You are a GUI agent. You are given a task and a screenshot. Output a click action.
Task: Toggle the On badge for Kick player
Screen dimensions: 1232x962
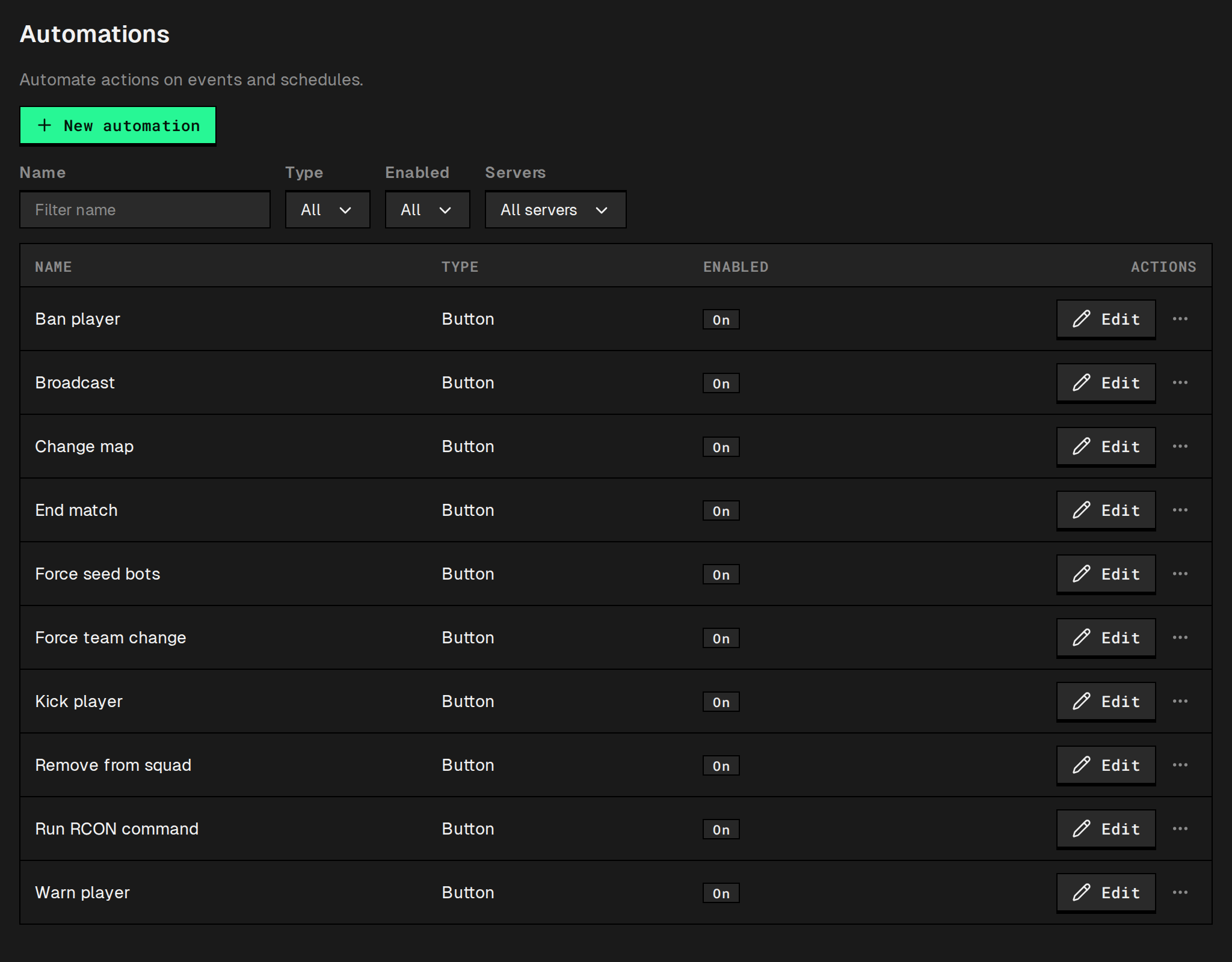click(721, 702)
